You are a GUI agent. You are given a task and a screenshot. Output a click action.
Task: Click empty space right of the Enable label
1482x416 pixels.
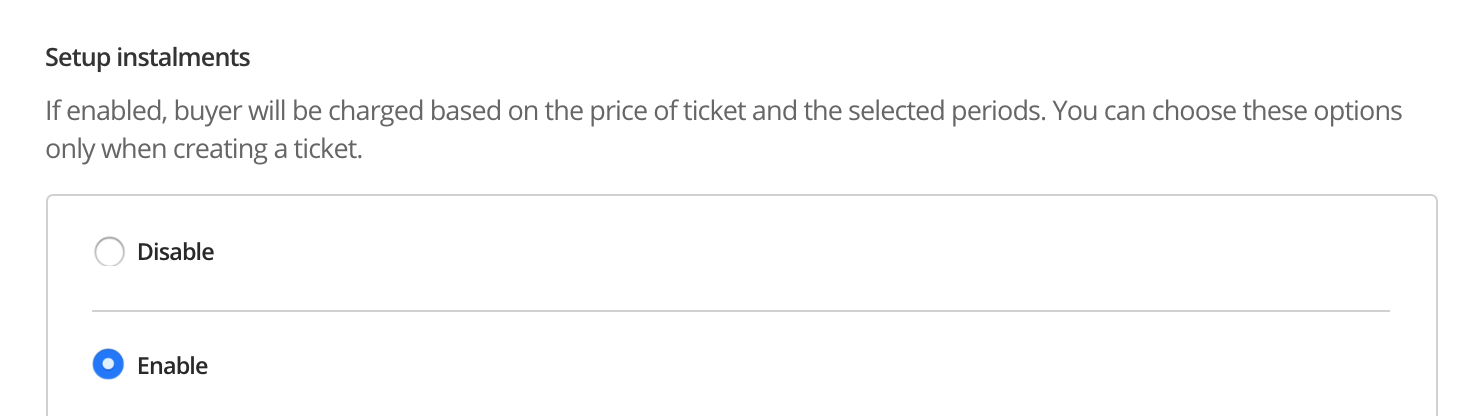700,366
